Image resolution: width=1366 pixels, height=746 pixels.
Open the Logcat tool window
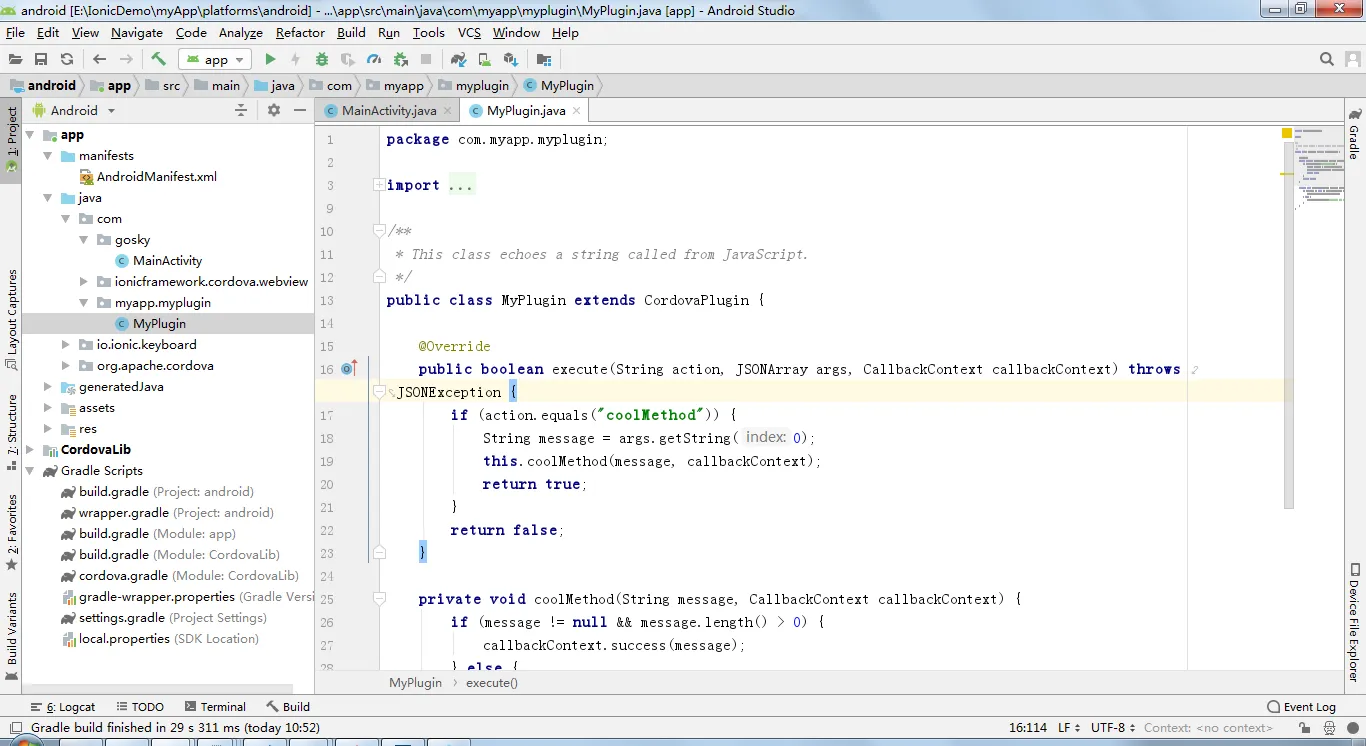coord(63,707)
